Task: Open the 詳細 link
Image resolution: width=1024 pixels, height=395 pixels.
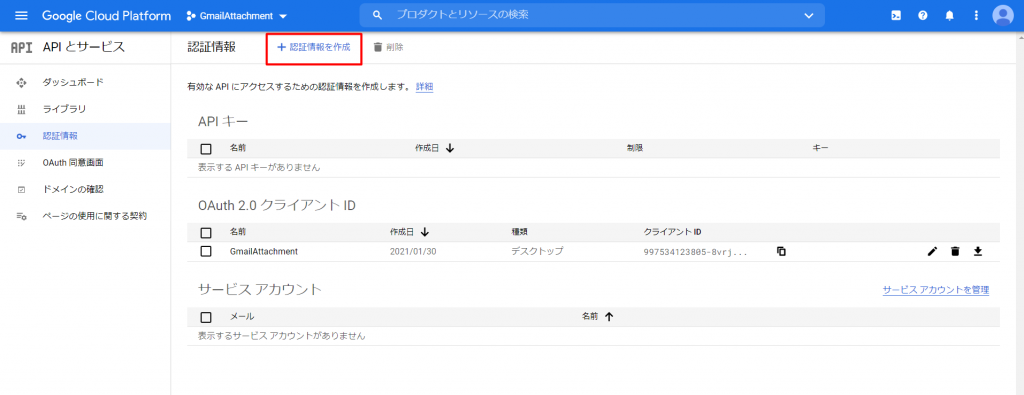Action: 424,86
